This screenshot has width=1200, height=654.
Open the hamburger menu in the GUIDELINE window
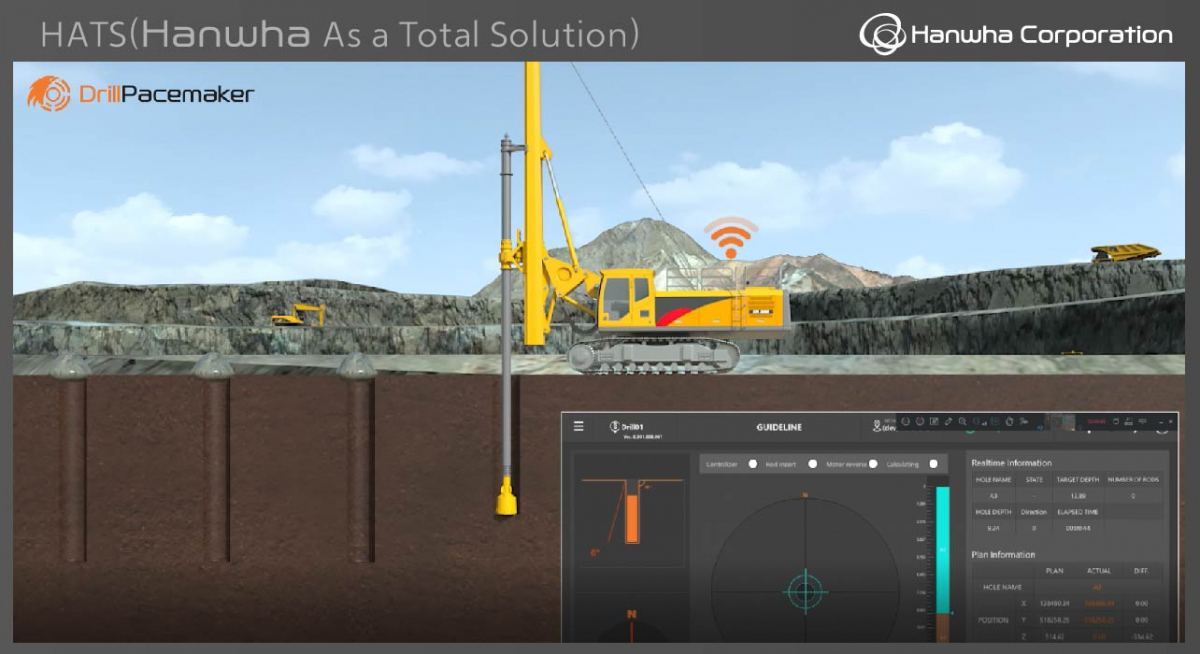(578, 426)
